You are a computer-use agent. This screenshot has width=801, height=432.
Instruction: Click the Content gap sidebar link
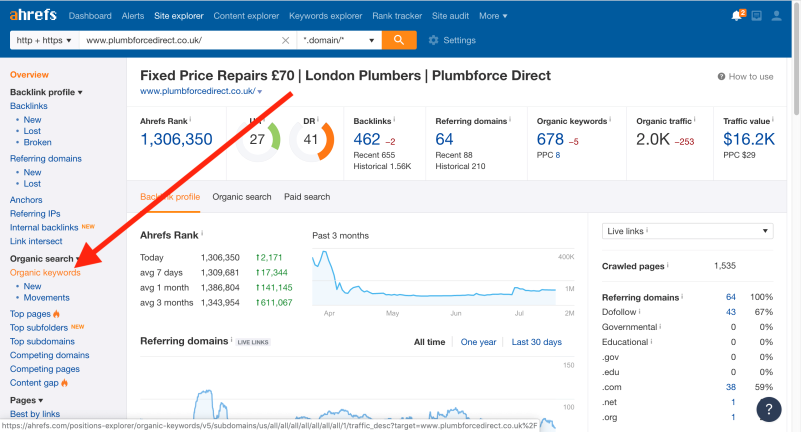(x=34, y=382)
